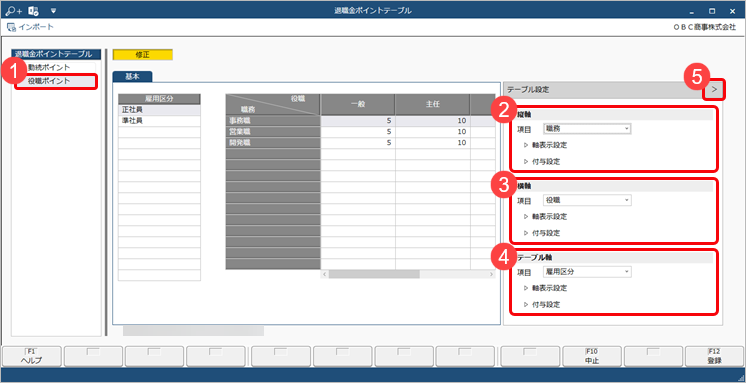
Task: Click the zoom magnifier icon in title bar
Action: coord(14,10)
